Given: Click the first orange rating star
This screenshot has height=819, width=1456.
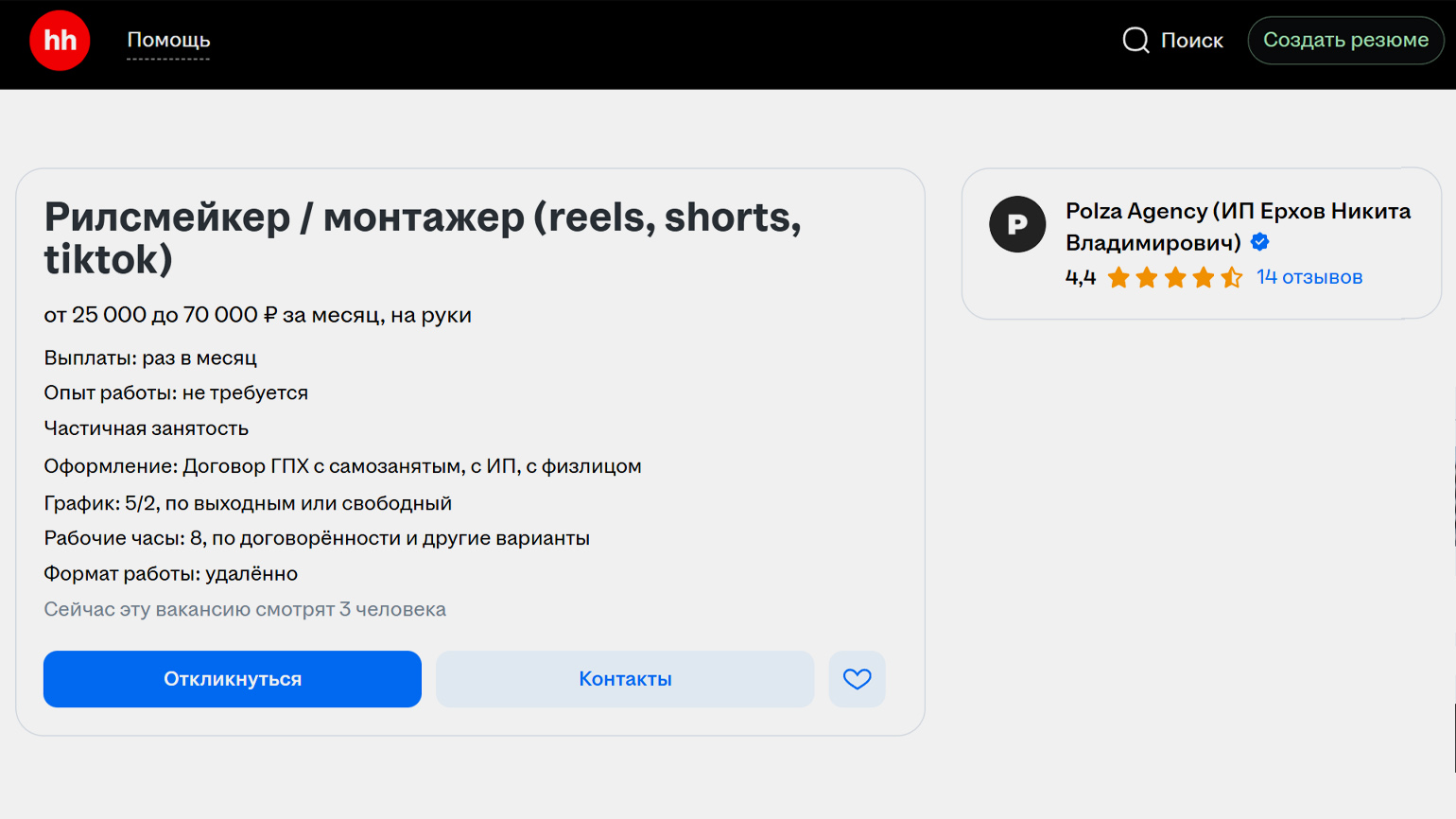Looking at the screenshot, I should pyautogui.click(x=1118, y=277).
